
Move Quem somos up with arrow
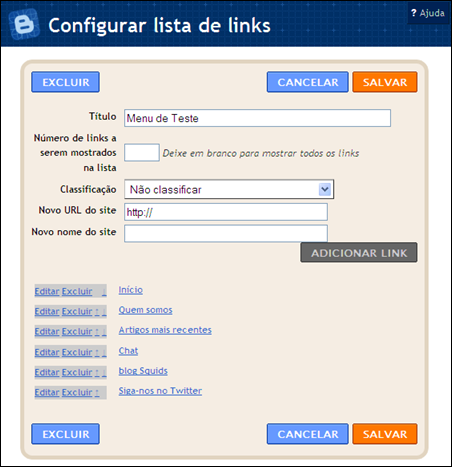[97, 312]
